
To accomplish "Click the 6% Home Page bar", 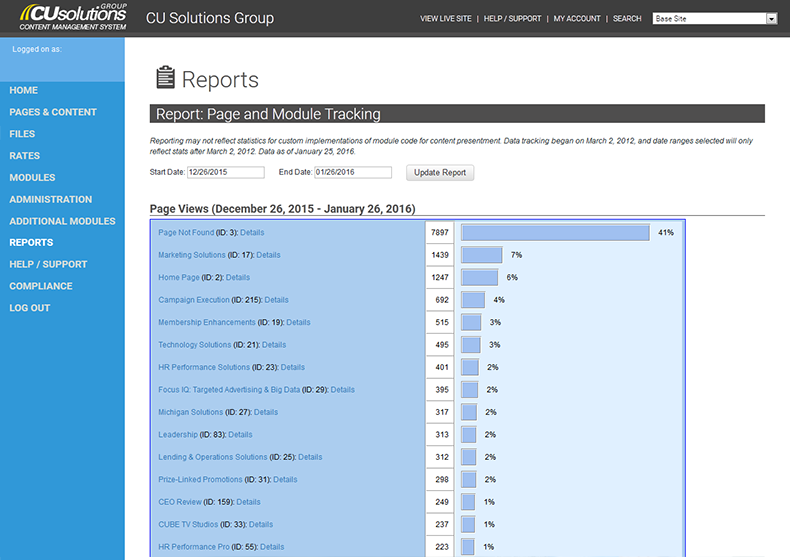I will pyautogui.click(x=480, y=277).
